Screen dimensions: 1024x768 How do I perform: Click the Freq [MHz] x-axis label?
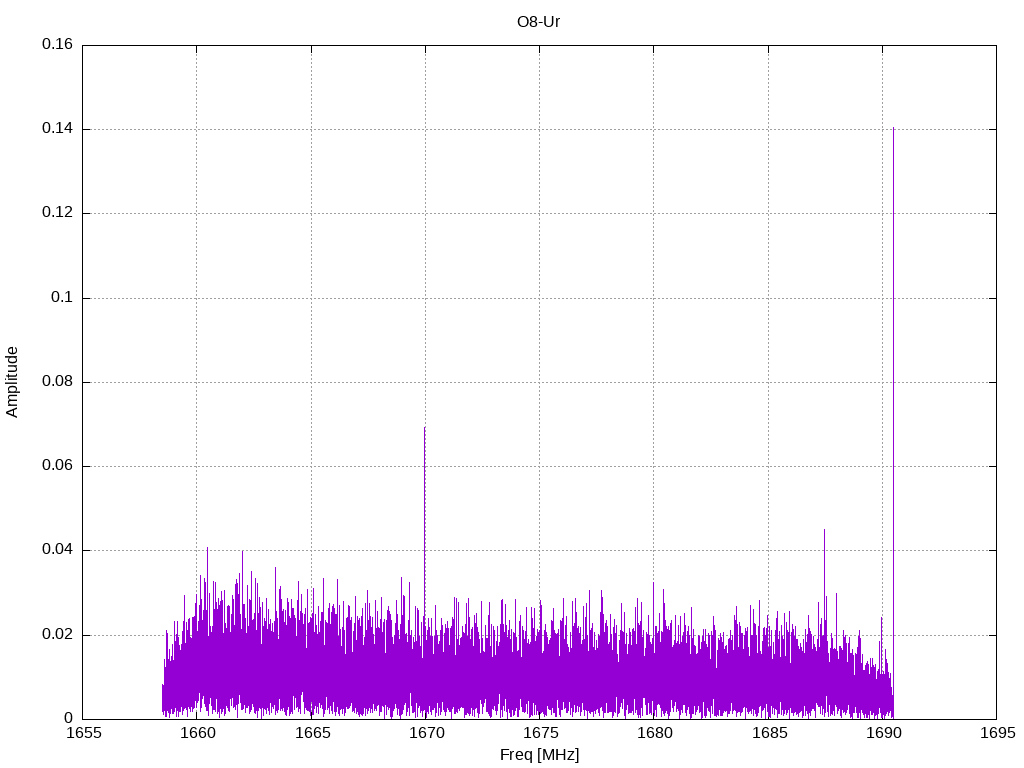pos(539,755)
